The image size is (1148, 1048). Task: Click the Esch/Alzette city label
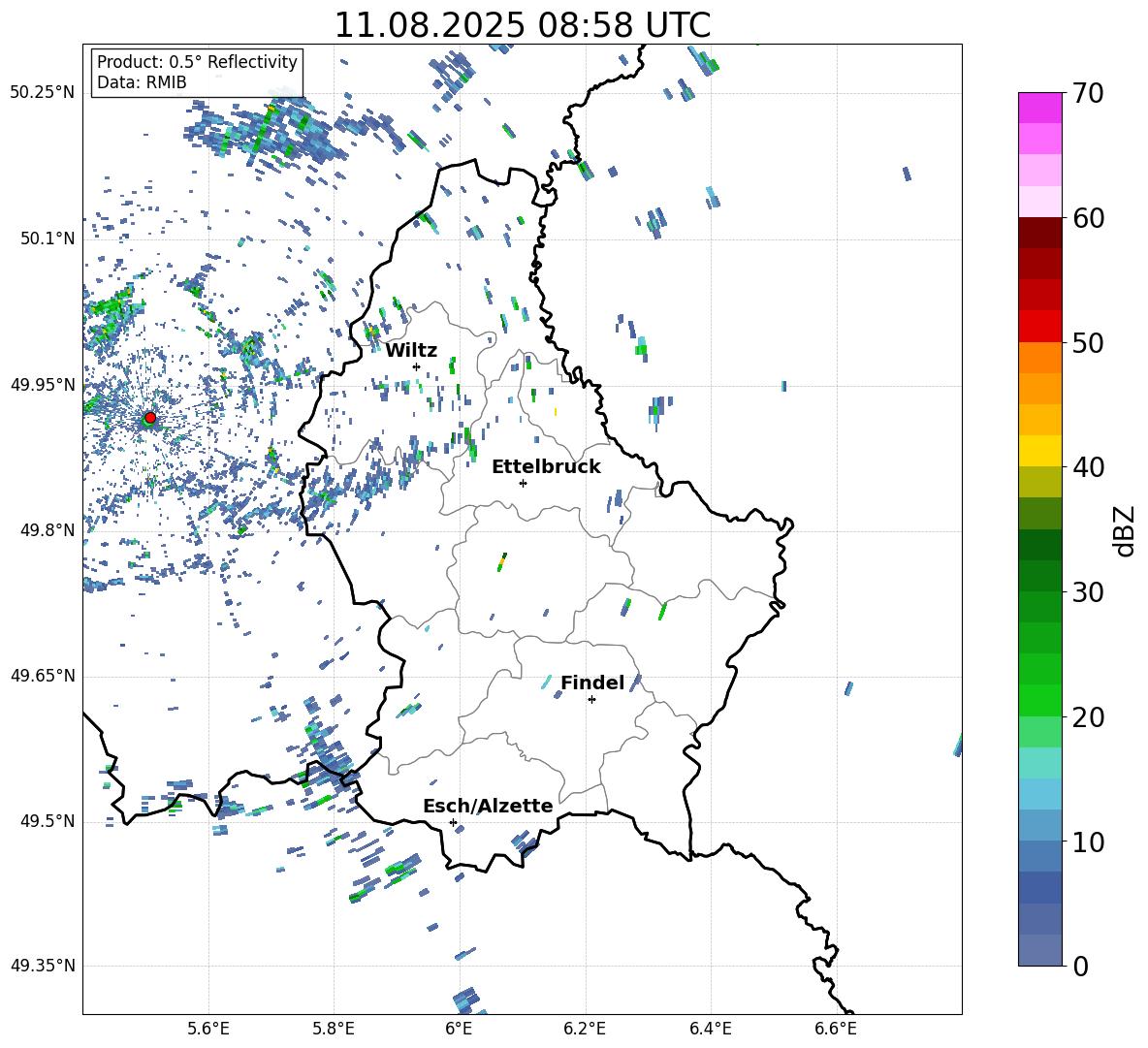[x=488, y=806]
